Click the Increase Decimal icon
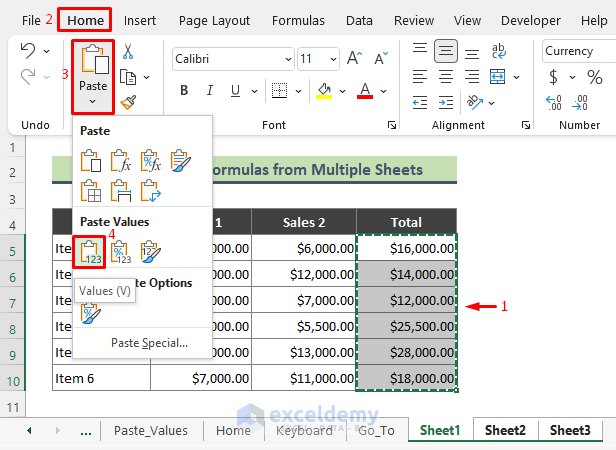616x450 pixels. tap(554, 103)
